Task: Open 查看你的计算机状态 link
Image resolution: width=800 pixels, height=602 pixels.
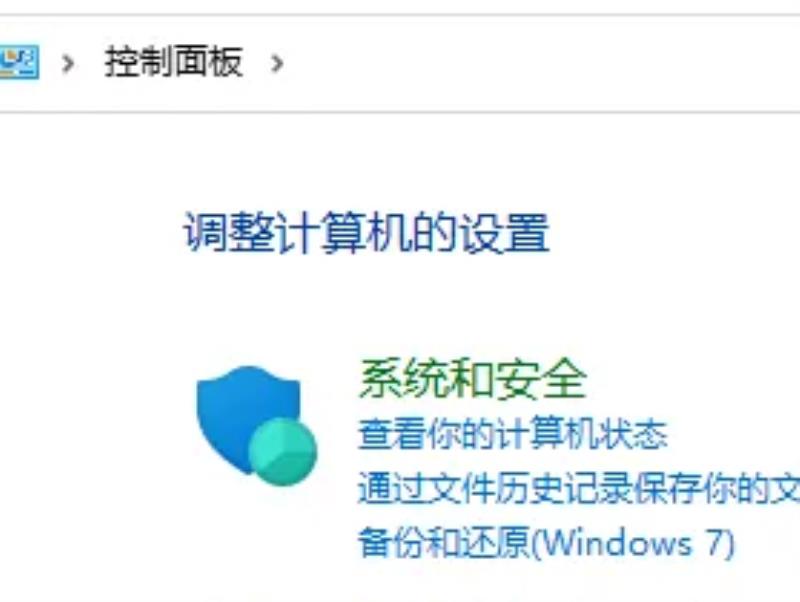Action: point(513,434)
